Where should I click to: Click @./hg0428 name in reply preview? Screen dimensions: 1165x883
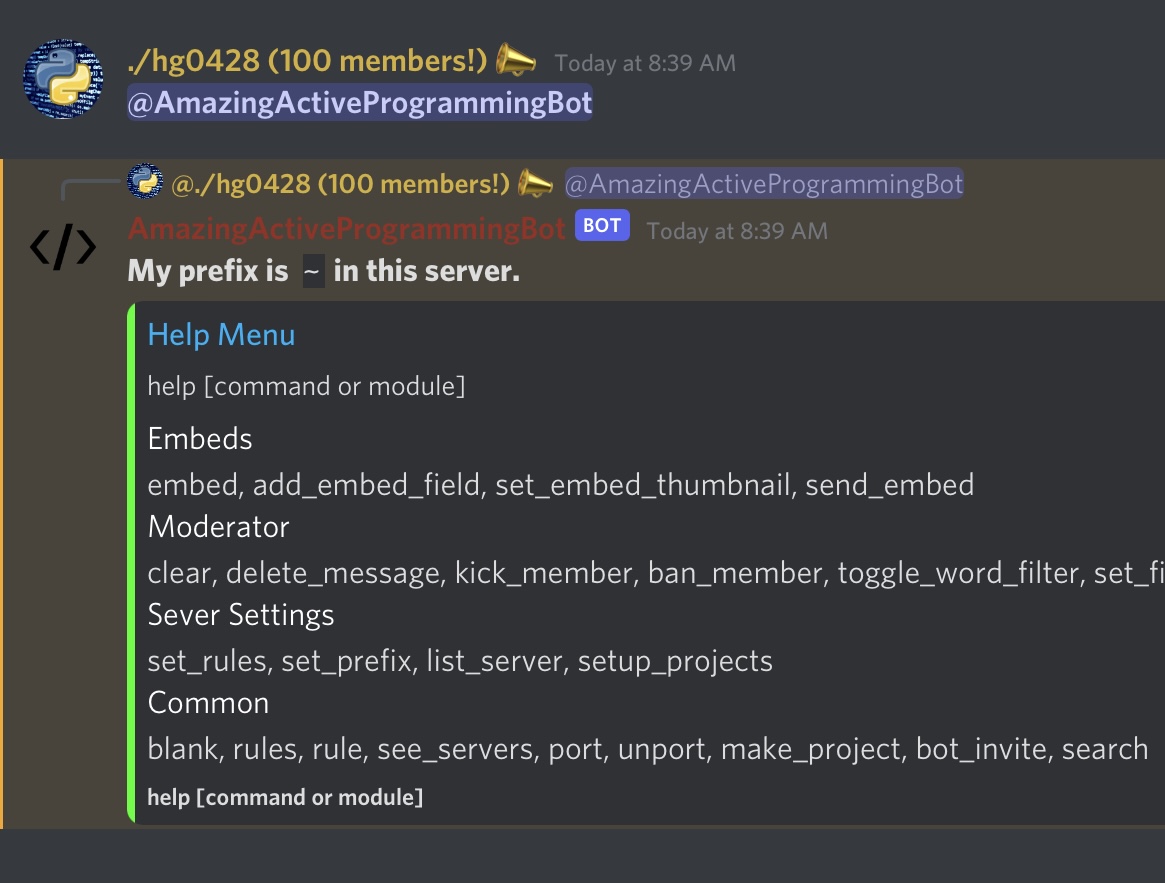pos(340,184)
